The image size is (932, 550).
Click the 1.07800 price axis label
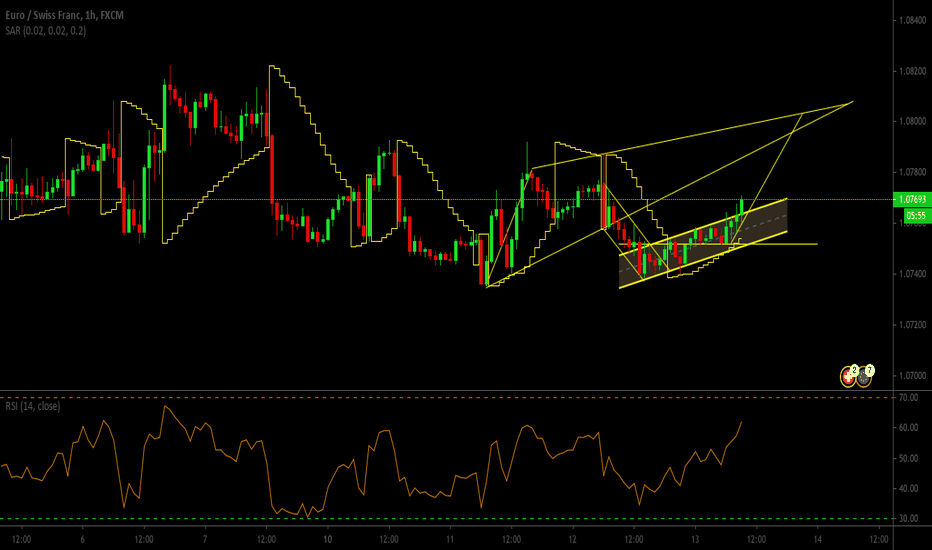(912, 172)
